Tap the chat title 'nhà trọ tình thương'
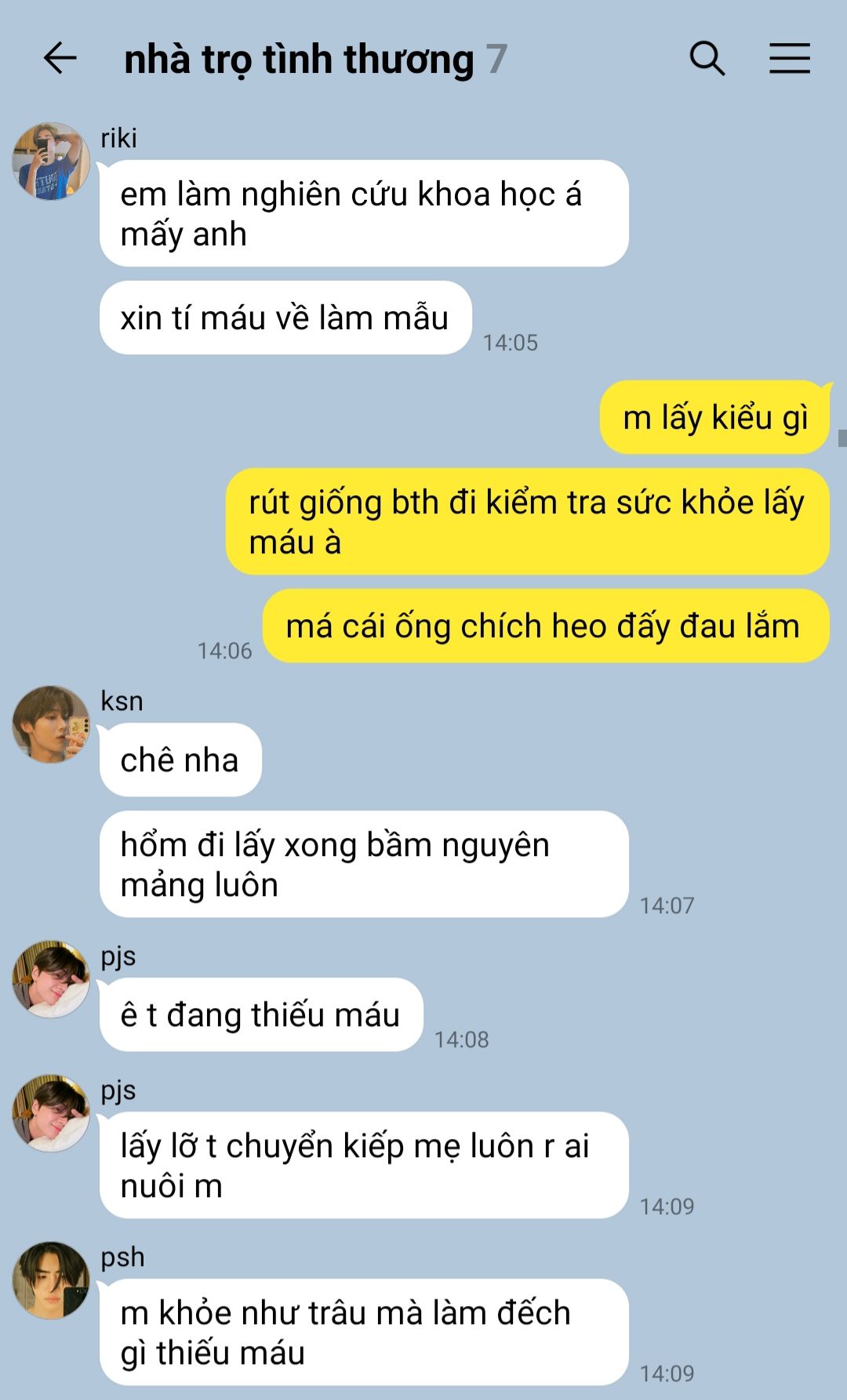The width and height of the screenshot is (847, 1400). point(299,60)
